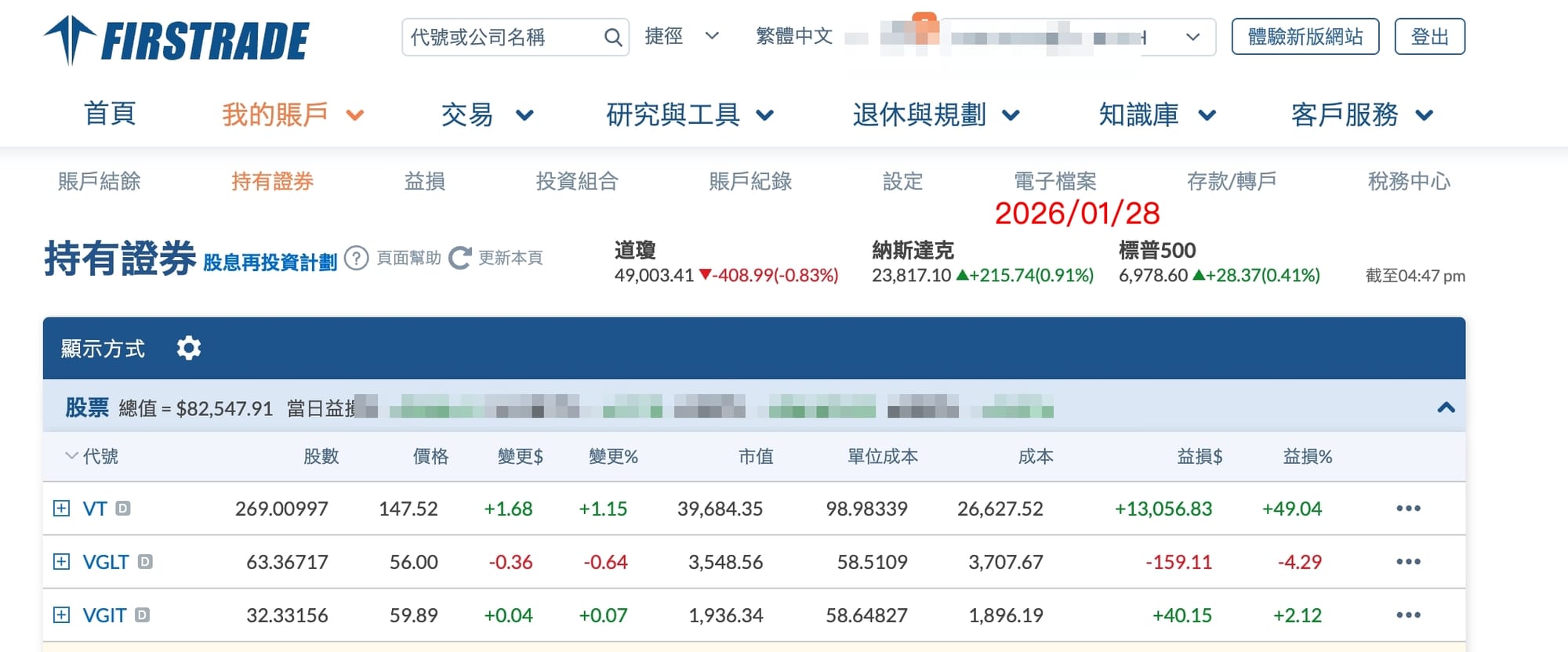Open the 捷徑 shortcuts dropdown
1568x652 pixels.
click(681, 36)
